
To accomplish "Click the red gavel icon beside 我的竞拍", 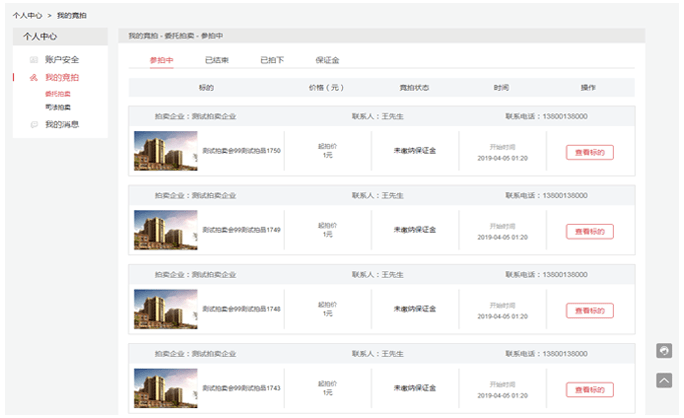I will [34, 78].
